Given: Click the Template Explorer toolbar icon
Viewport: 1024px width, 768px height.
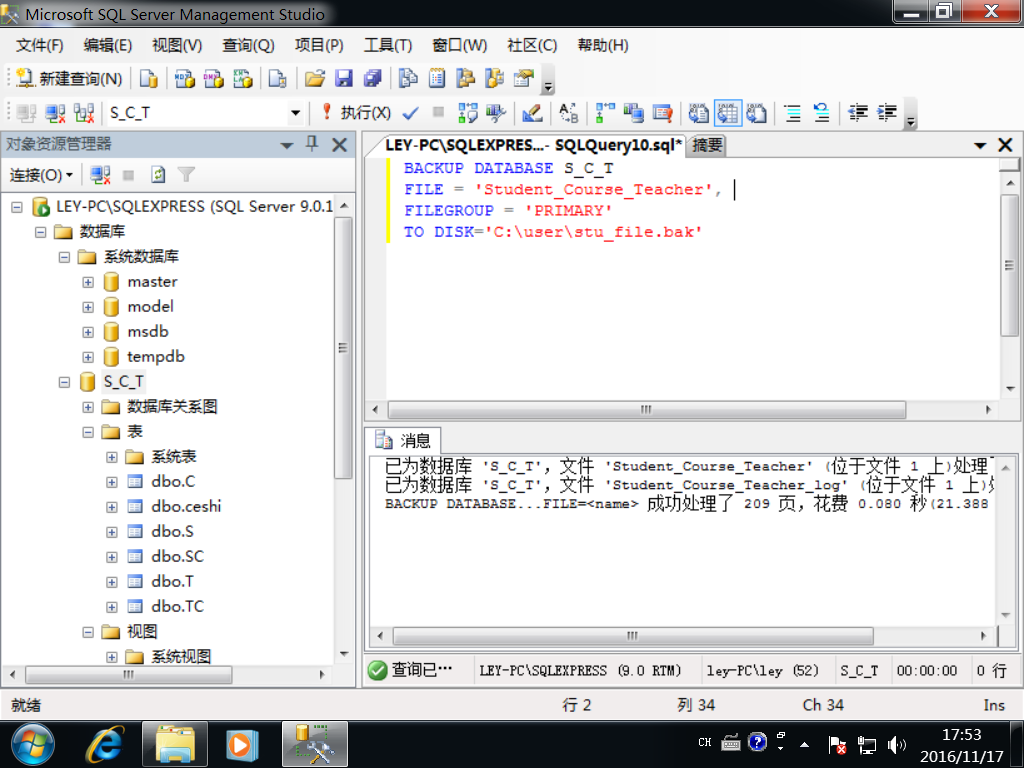Looking at the screenshot, I should coord(494,79).
